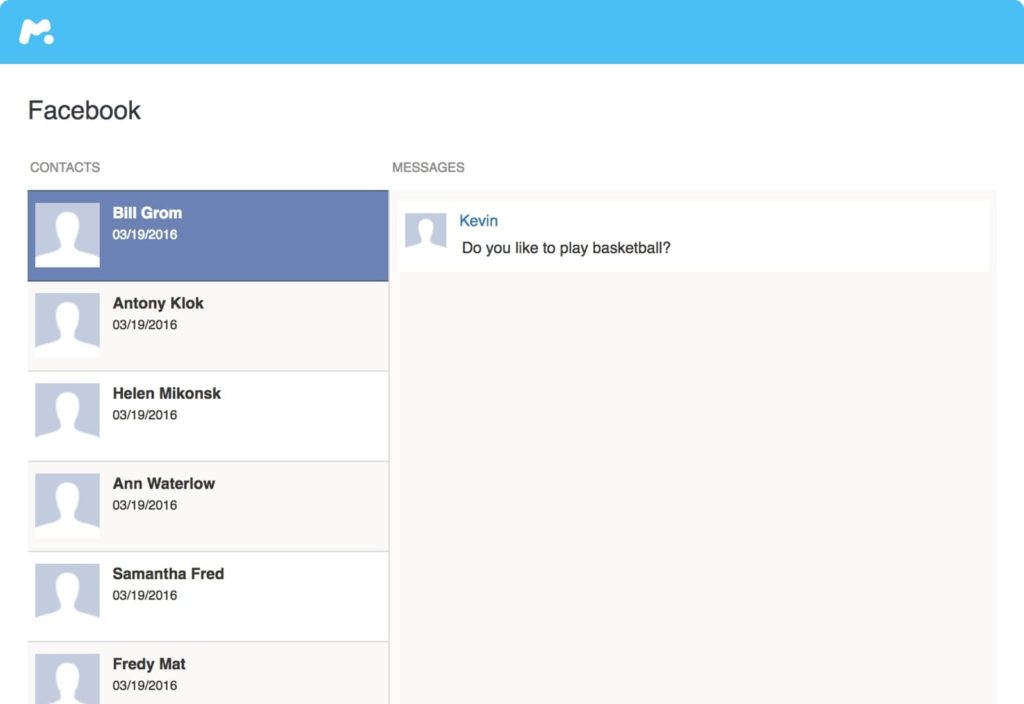Click the mSpy logo in header
Image resolution: width=1024 pixels, height=704 pixels.
click(x=36, y=32)
